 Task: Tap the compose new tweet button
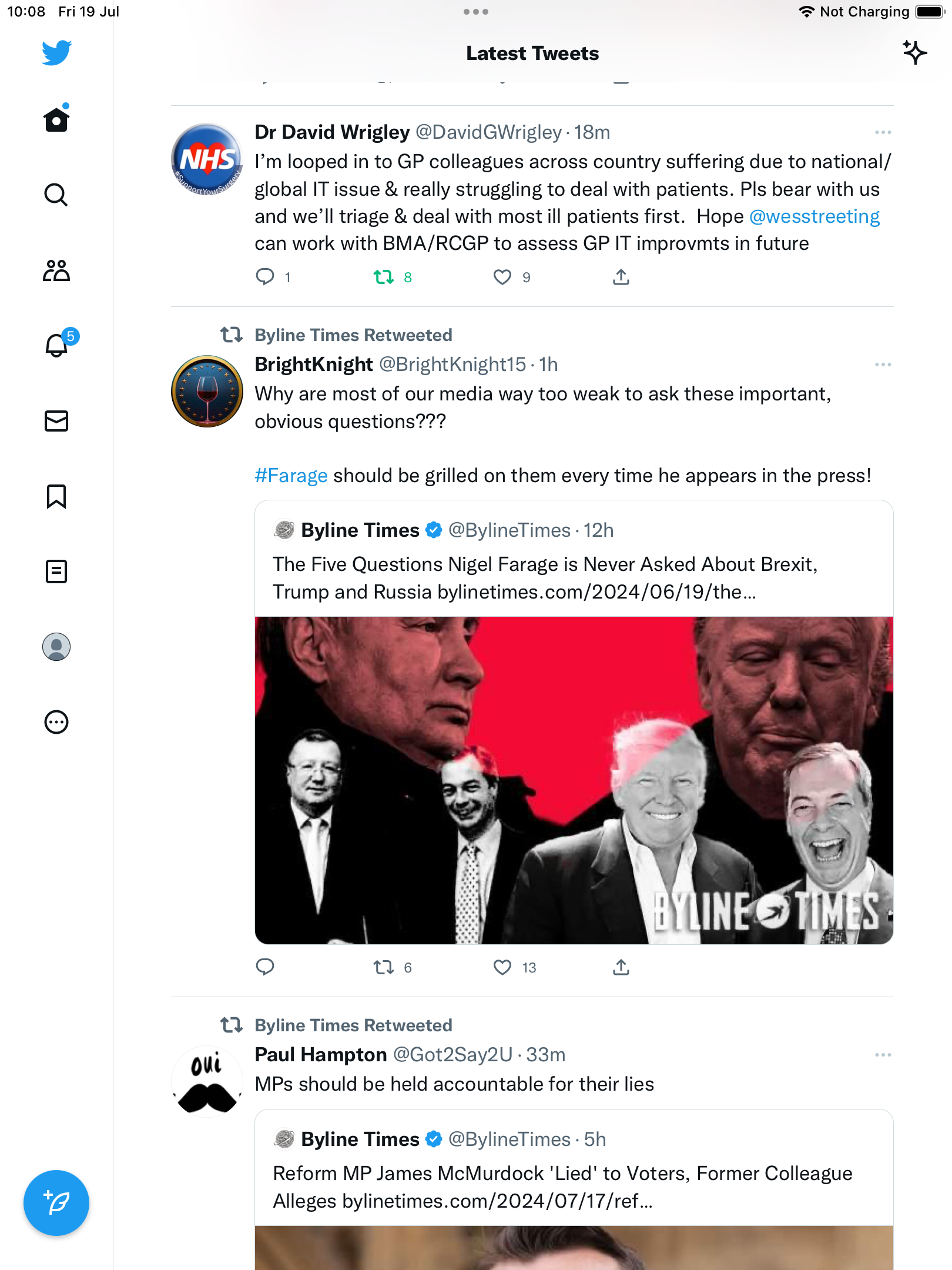pos(56,1203)
